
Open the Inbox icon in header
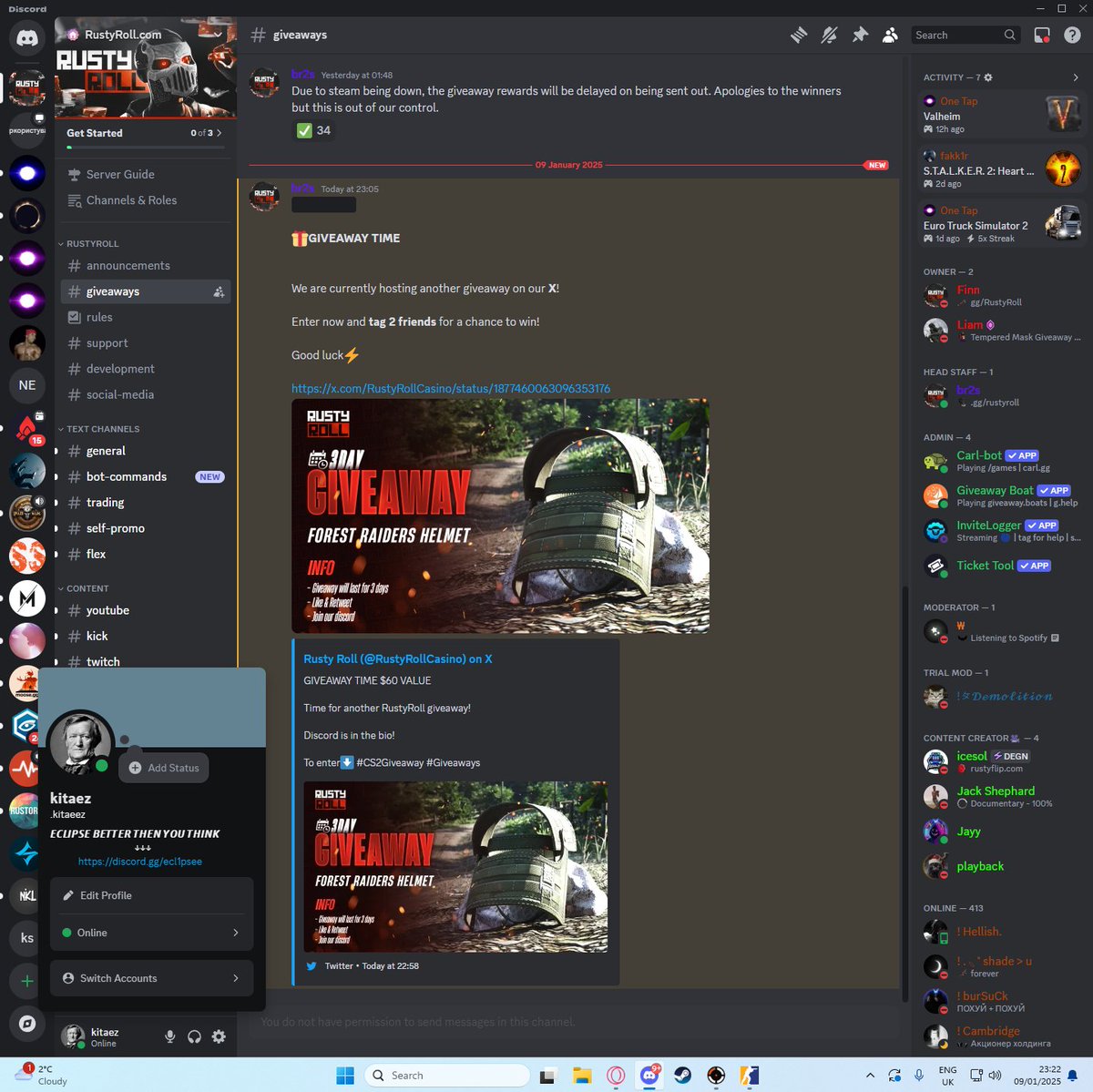point(1042,35)
